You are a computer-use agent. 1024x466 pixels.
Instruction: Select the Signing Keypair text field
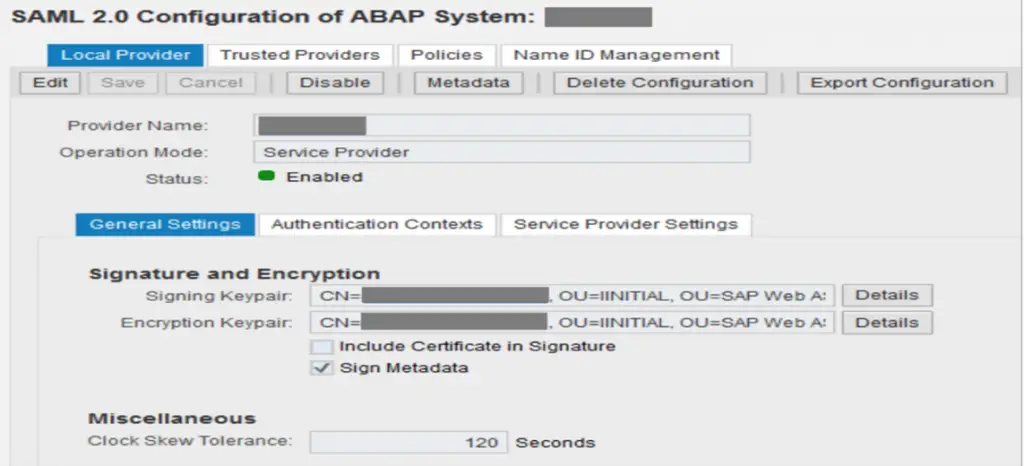point(572,296)
